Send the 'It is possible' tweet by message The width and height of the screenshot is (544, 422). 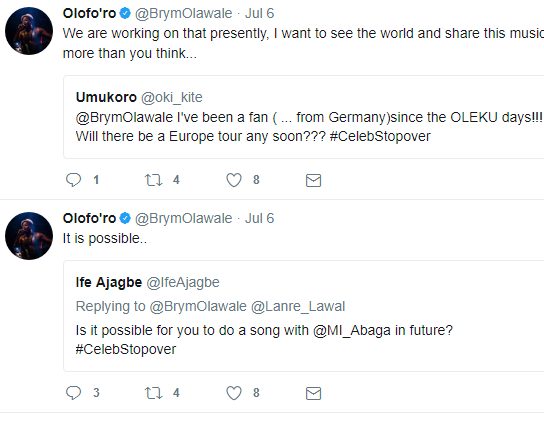tap(313, 394)
